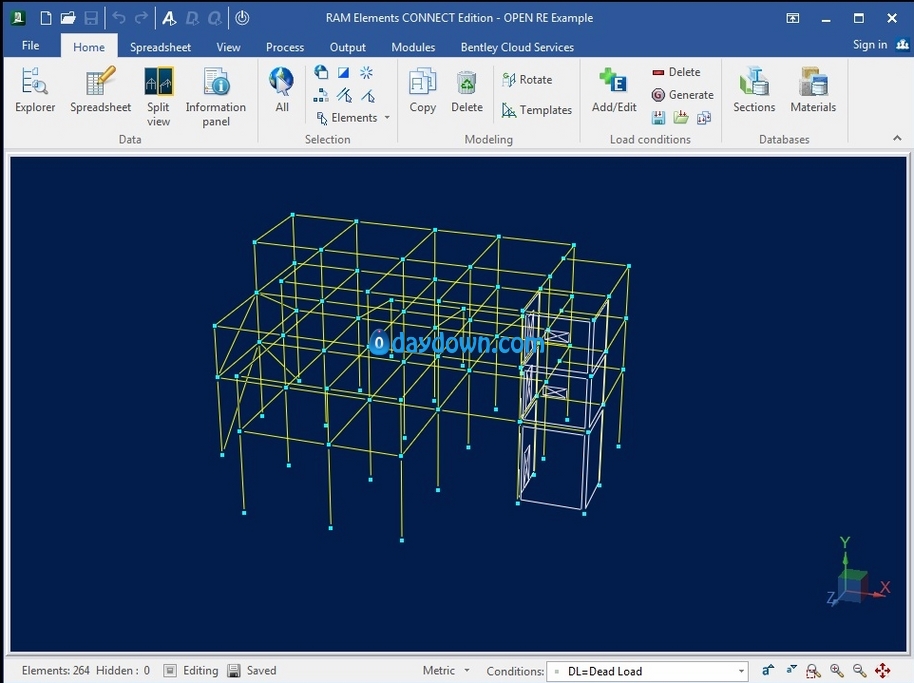Screen dimensions: 914x683
Task: Toggle Split view
Action: tap(159, 97)
